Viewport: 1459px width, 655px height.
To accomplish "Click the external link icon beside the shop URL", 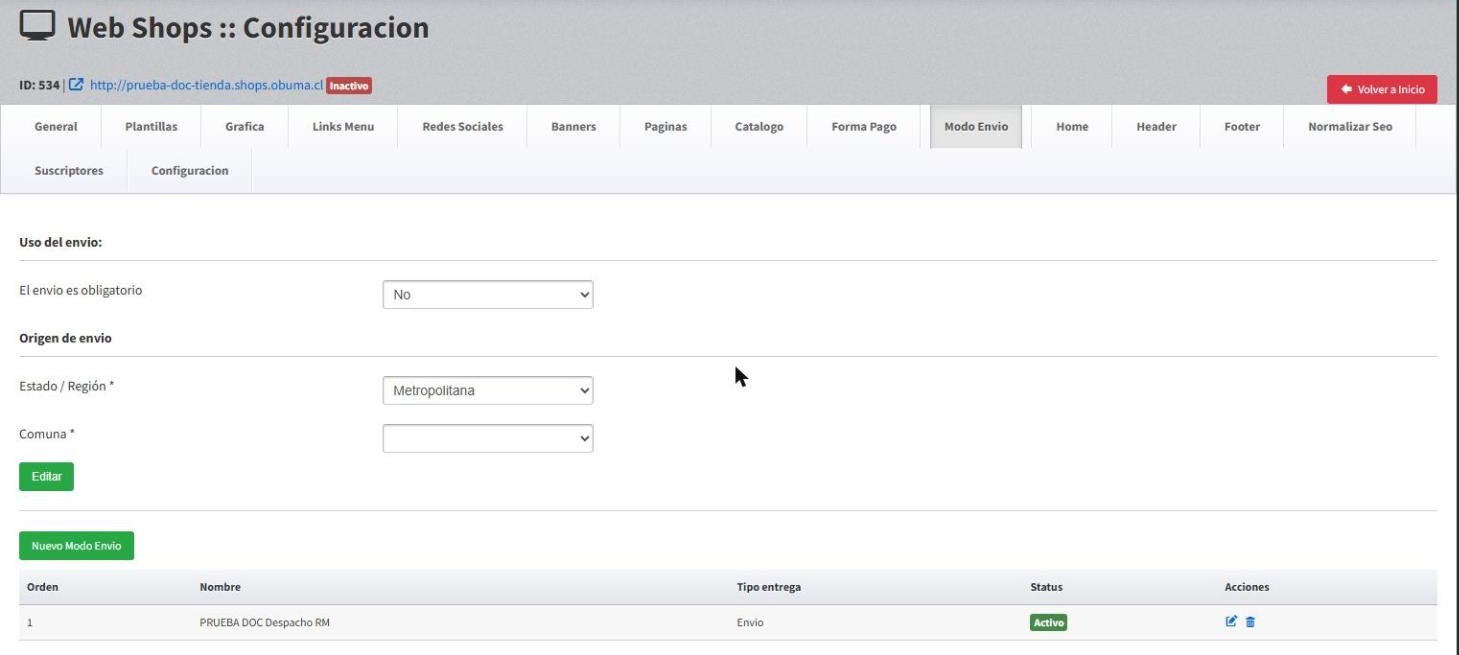I will (x=77, y=86).
